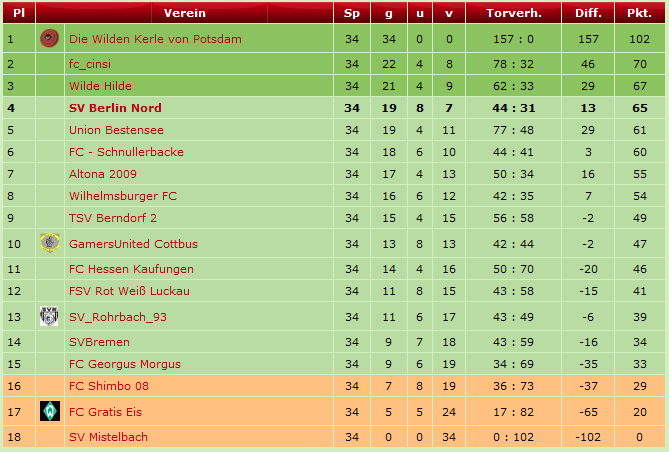
Task: Click the Die Wilden Kerle von Potsdam crest
Action: click(x=49, y=39)
